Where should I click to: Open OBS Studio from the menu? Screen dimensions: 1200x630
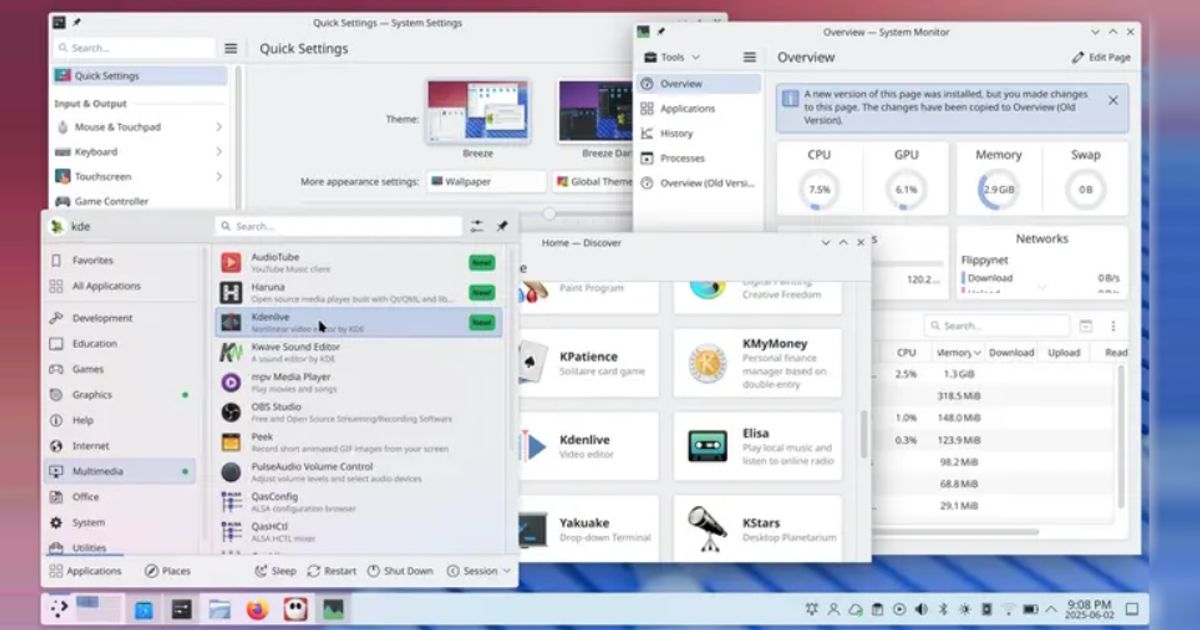tap(359, 412)
